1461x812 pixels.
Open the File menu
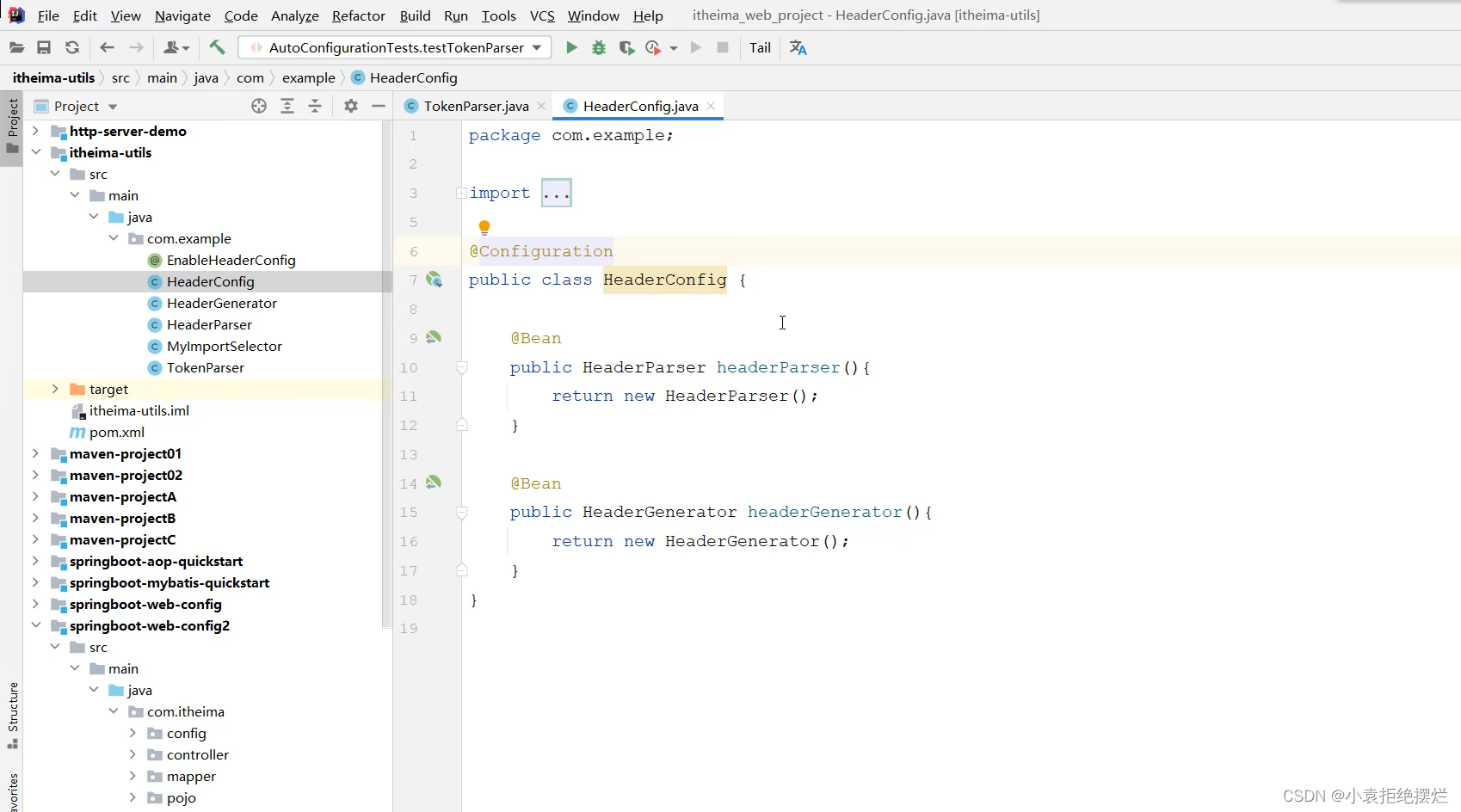[48, 15]
